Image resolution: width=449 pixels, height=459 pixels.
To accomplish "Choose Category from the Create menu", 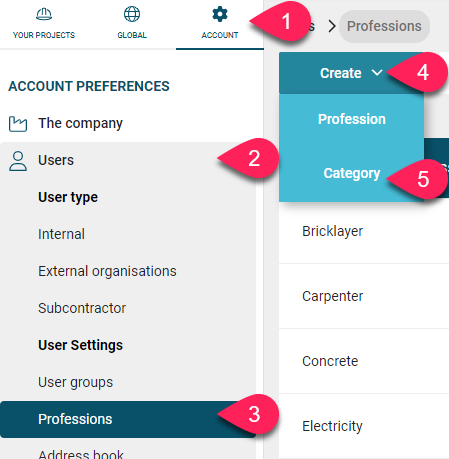I will 352,173.
